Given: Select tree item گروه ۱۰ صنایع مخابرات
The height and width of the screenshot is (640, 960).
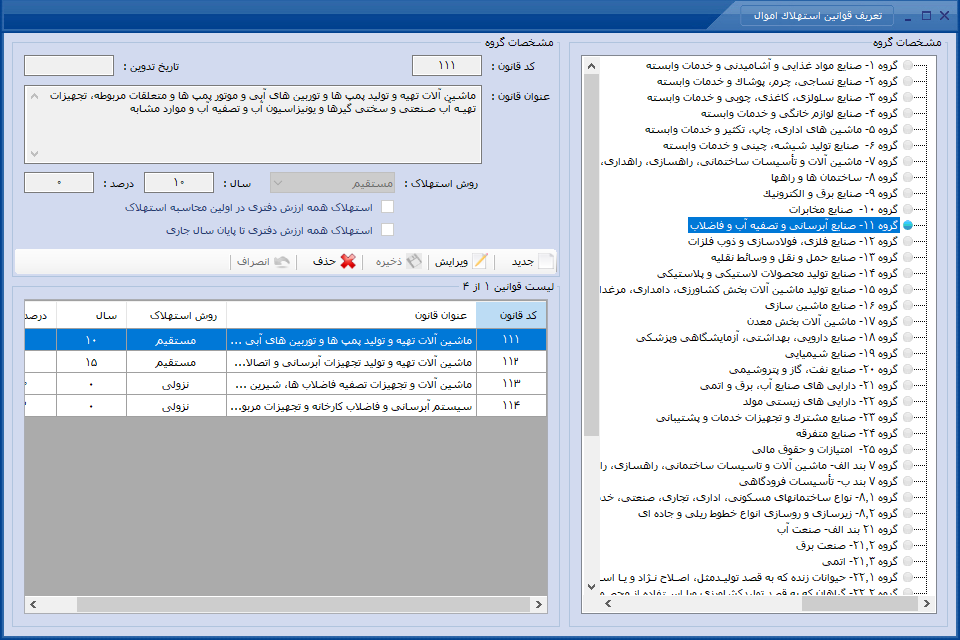Looking at the screenshot, I should 843,209.
